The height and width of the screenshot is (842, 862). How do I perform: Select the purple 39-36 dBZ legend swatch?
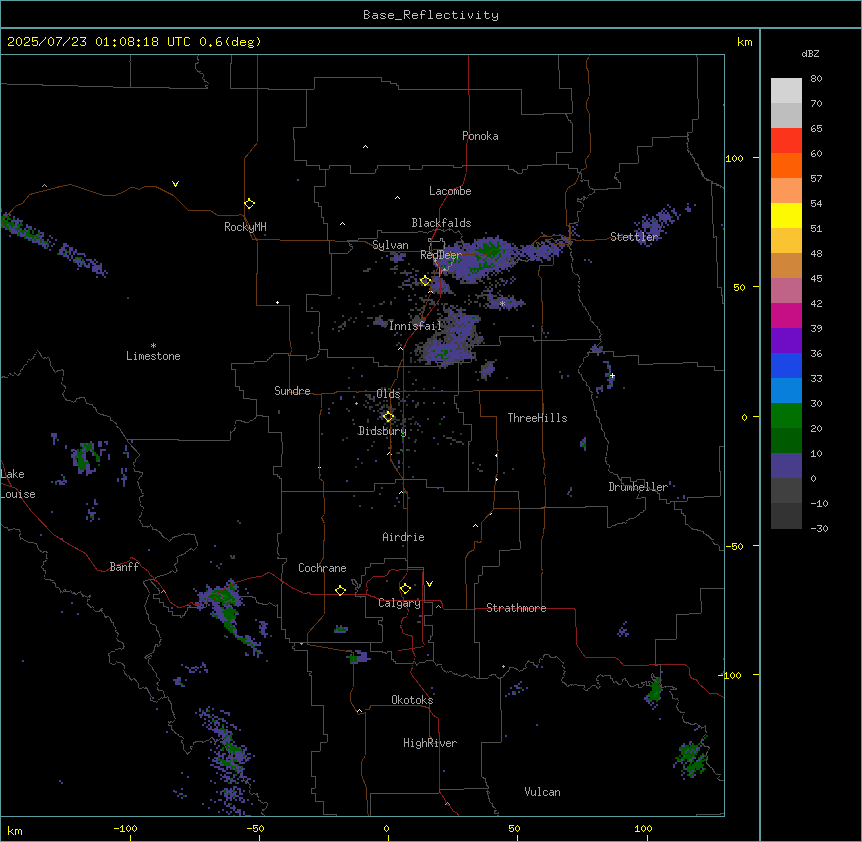tap(786, 341)
